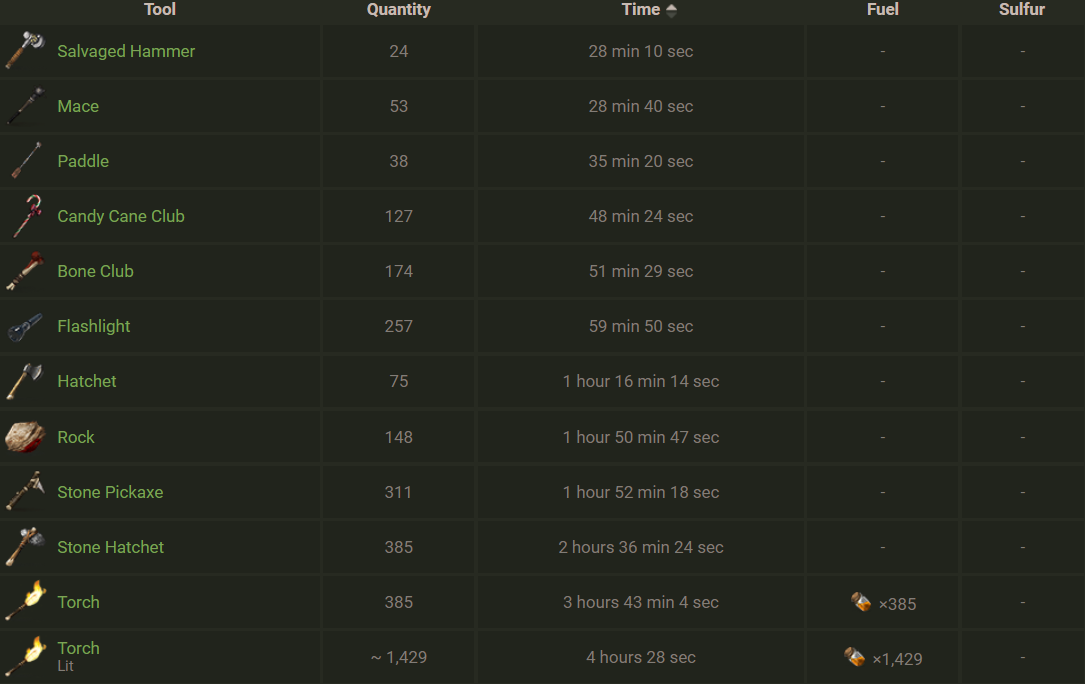Open the Salvaged Hammer link
This screenshot has height=684, width=1085.
click(126, 51)
